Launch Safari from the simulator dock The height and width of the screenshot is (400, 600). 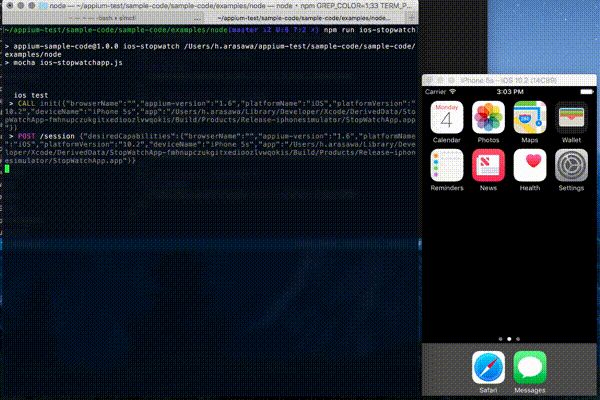pyautogui.click(x=488, y=367)
